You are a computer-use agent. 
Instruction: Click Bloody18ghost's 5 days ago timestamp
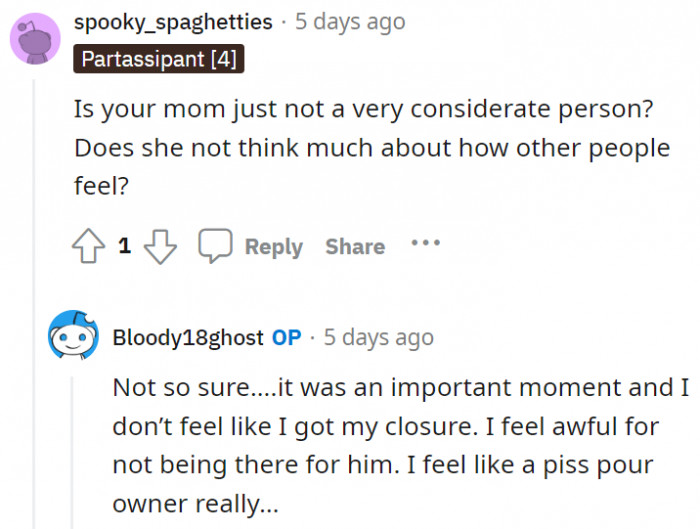tap(378, 337)
